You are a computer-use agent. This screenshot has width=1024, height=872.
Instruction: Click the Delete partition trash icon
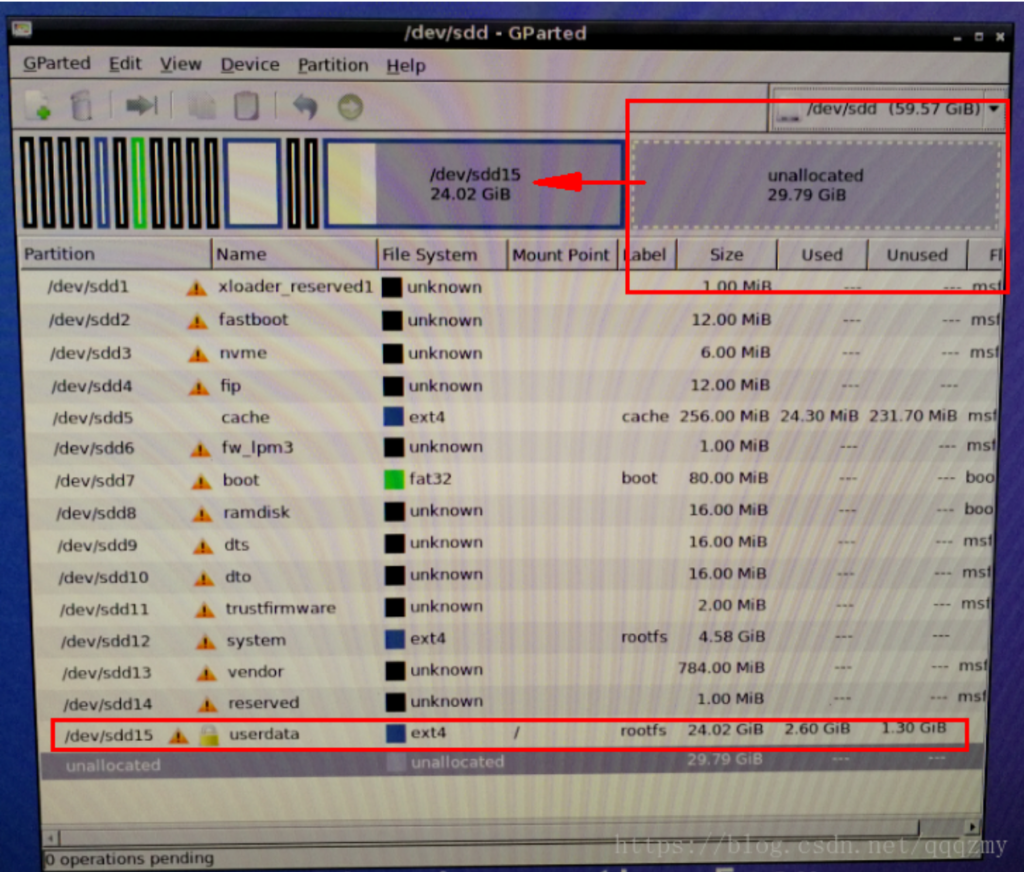point(81,106)
